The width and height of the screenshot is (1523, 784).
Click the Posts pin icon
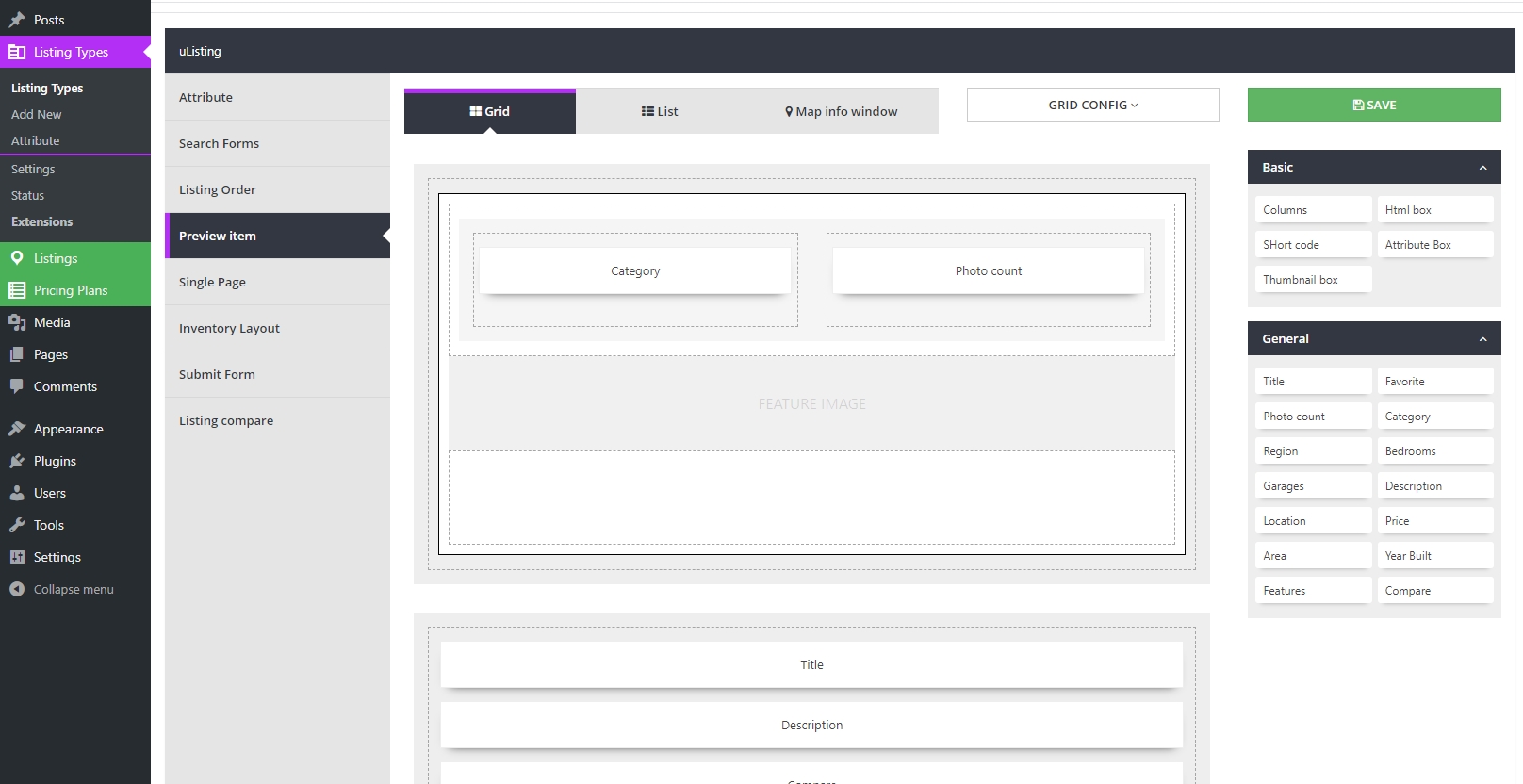point(17,20)
